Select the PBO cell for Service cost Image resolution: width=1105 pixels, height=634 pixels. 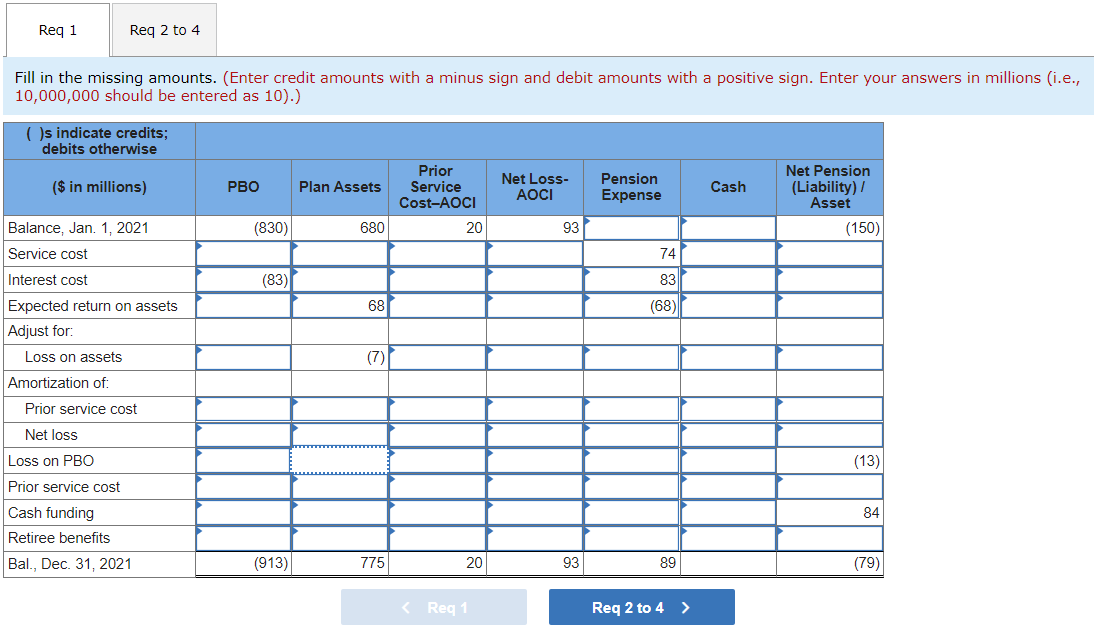(242, 253)
